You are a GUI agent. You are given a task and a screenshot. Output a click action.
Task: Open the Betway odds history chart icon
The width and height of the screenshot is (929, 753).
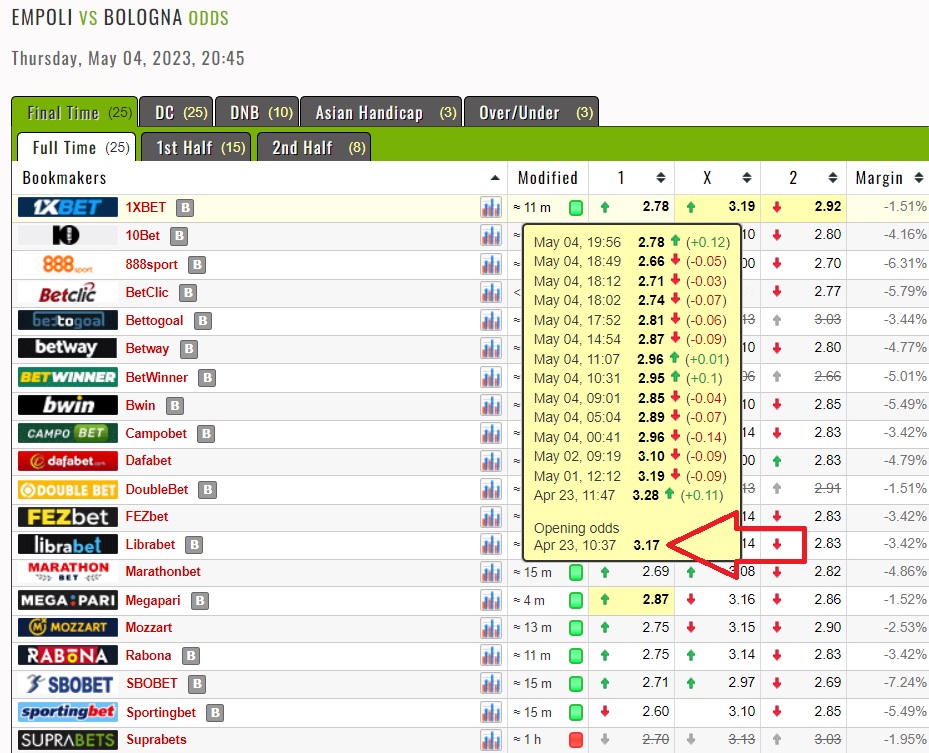[x=491, y=348]
